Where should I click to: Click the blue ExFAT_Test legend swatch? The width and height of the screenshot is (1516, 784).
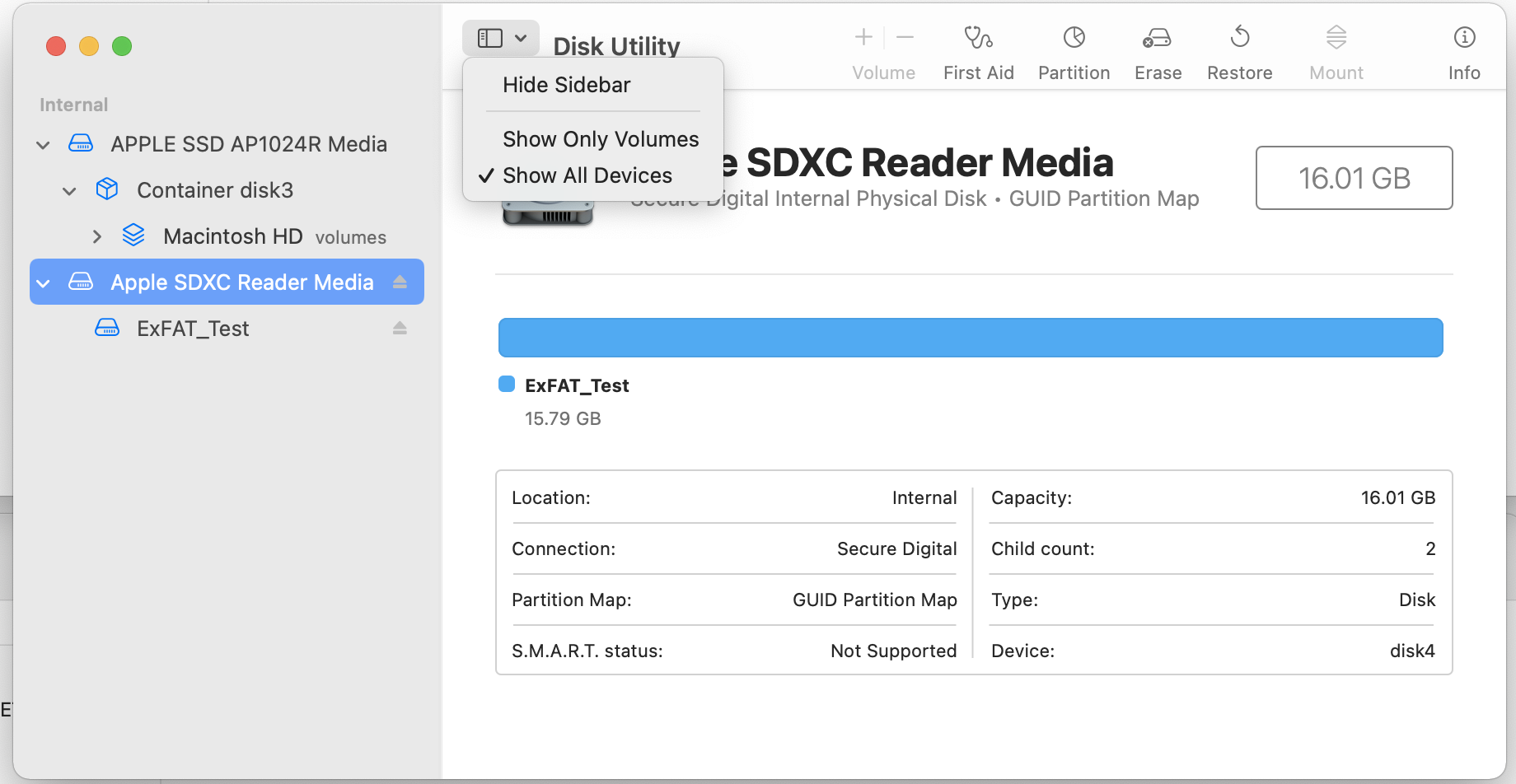click(507, 385)
